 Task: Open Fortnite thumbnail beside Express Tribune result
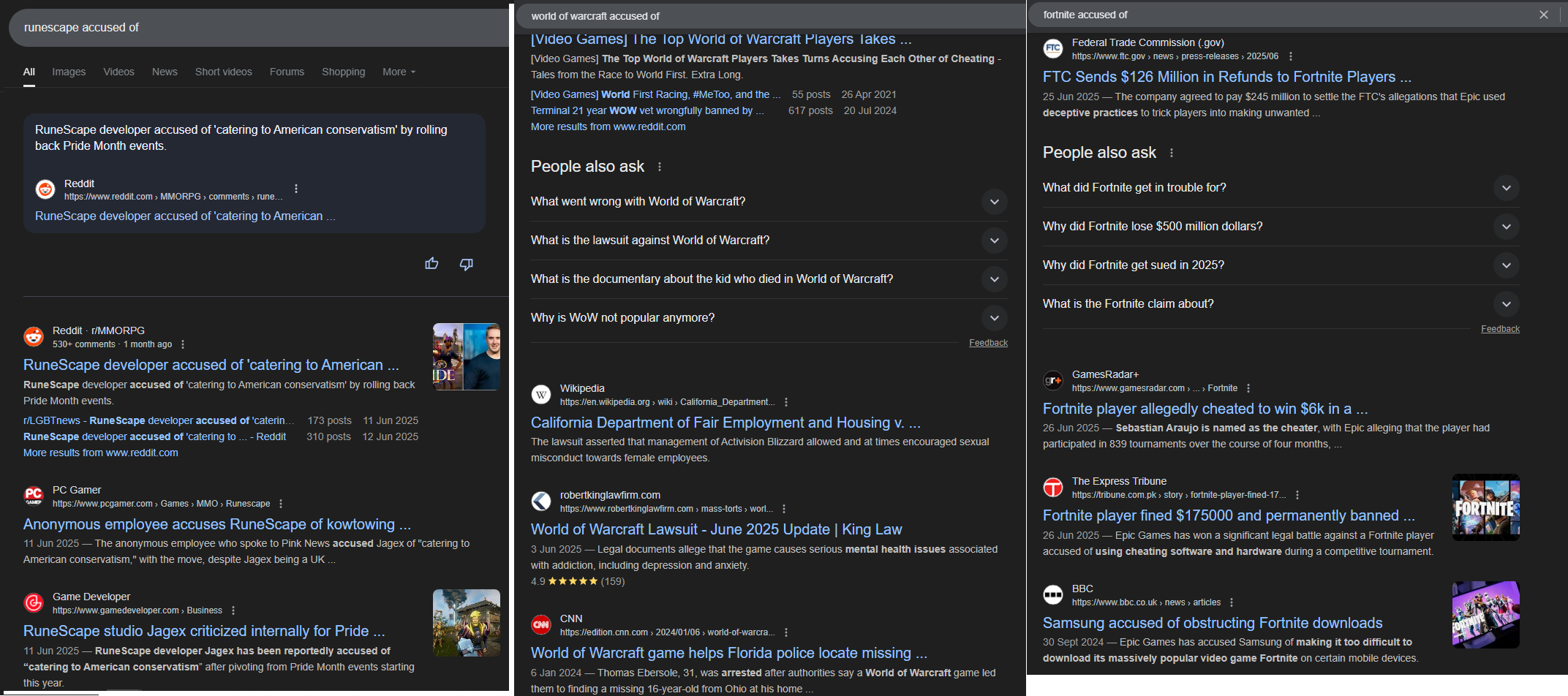pos(1486,507)
